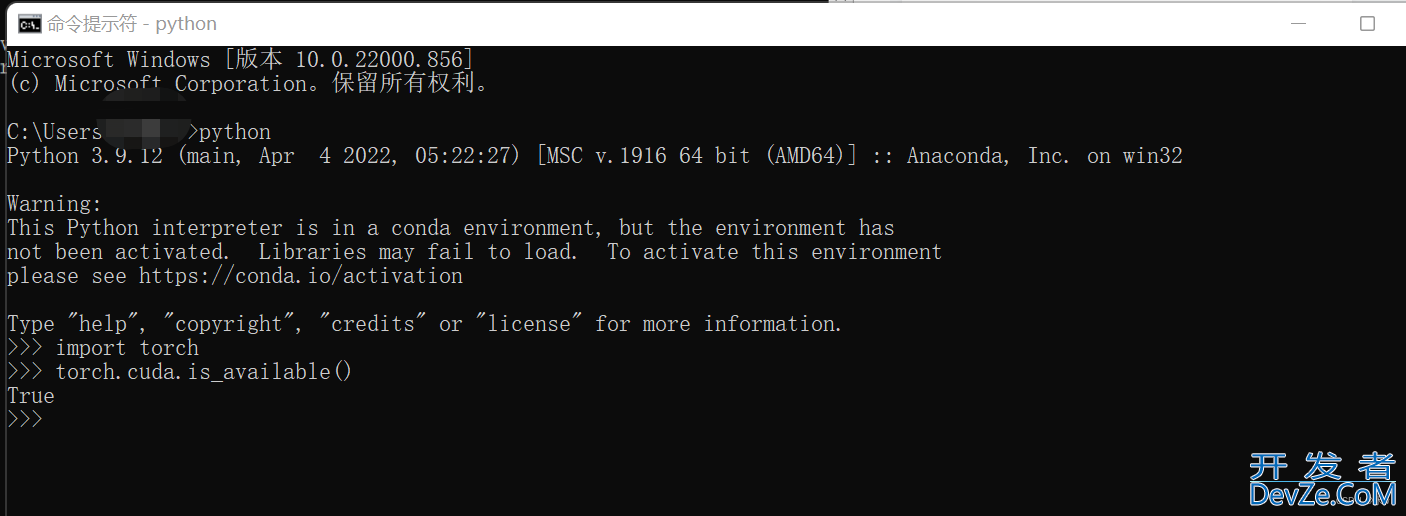Click the https://conda.io/activation URL text
This screenshot has height=516, width=1406.
coord(301,276)
